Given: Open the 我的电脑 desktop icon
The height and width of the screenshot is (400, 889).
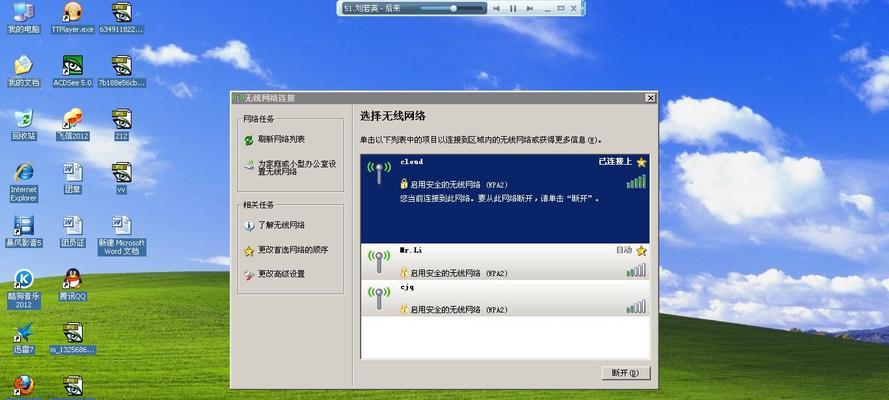Looking at the screenshot, I should coord(23,18).
